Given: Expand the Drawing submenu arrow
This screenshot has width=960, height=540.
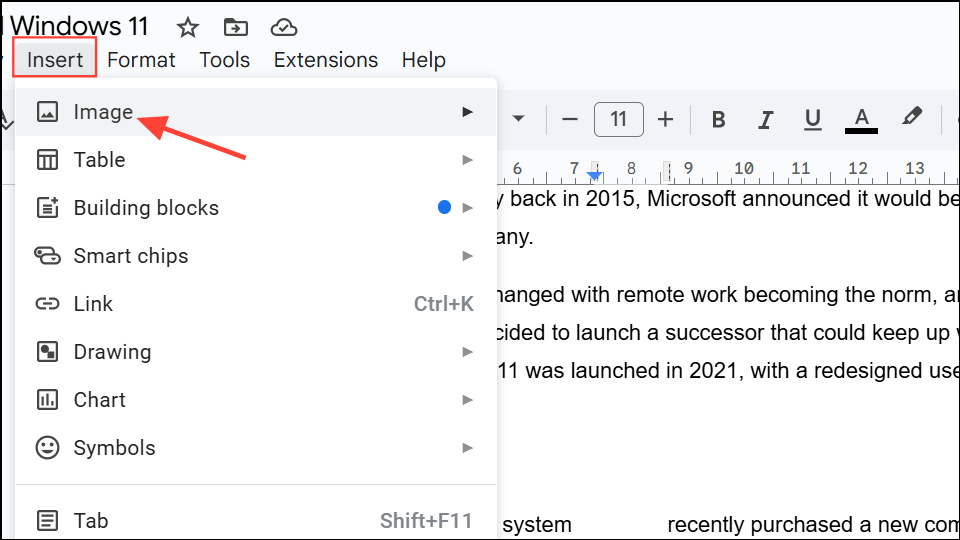Looking at the screenshot, I should tap(468, 351).
